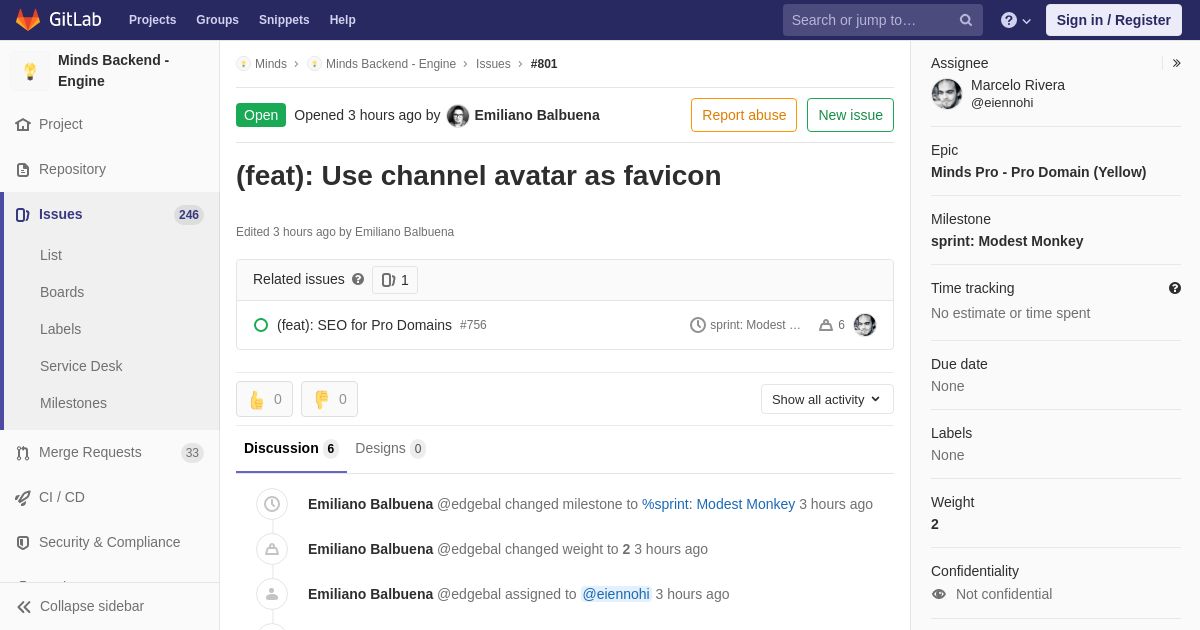This screenshot has width=1200, height=630.
Task: Click the @eiennohi mention
Action: tap(616, 594)
